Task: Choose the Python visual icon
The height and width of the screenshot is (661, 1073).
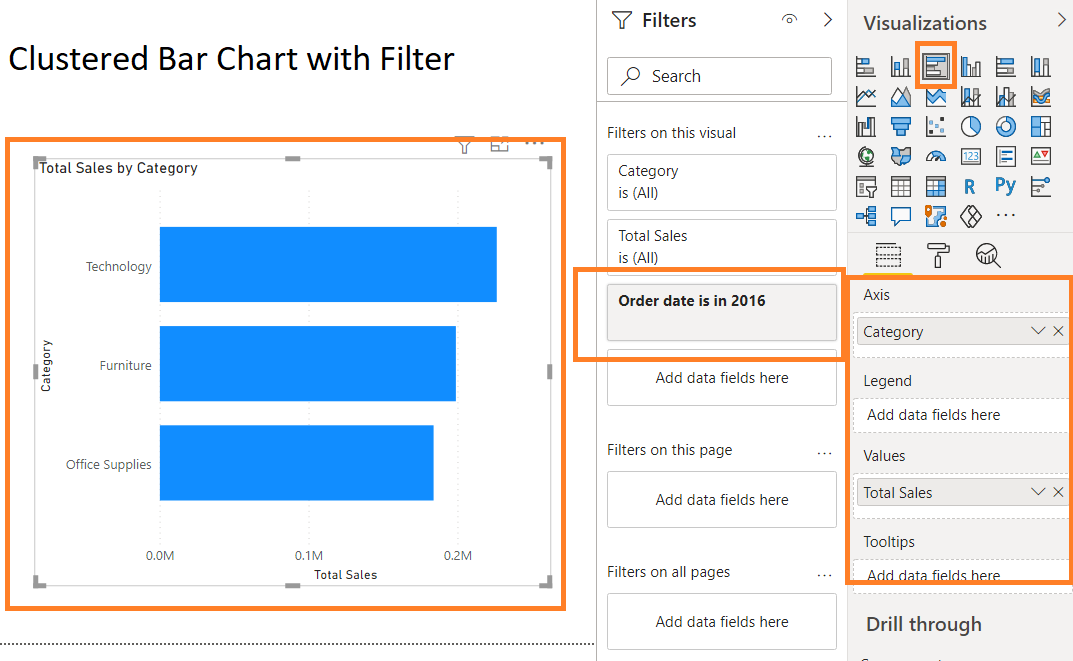Action: pos(1005,186)
